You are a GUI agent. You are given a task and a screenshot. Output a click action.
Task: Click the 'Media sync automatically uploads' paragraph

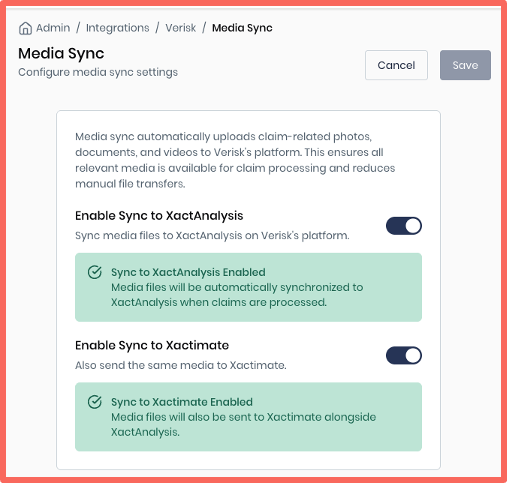tap(235, 160)
